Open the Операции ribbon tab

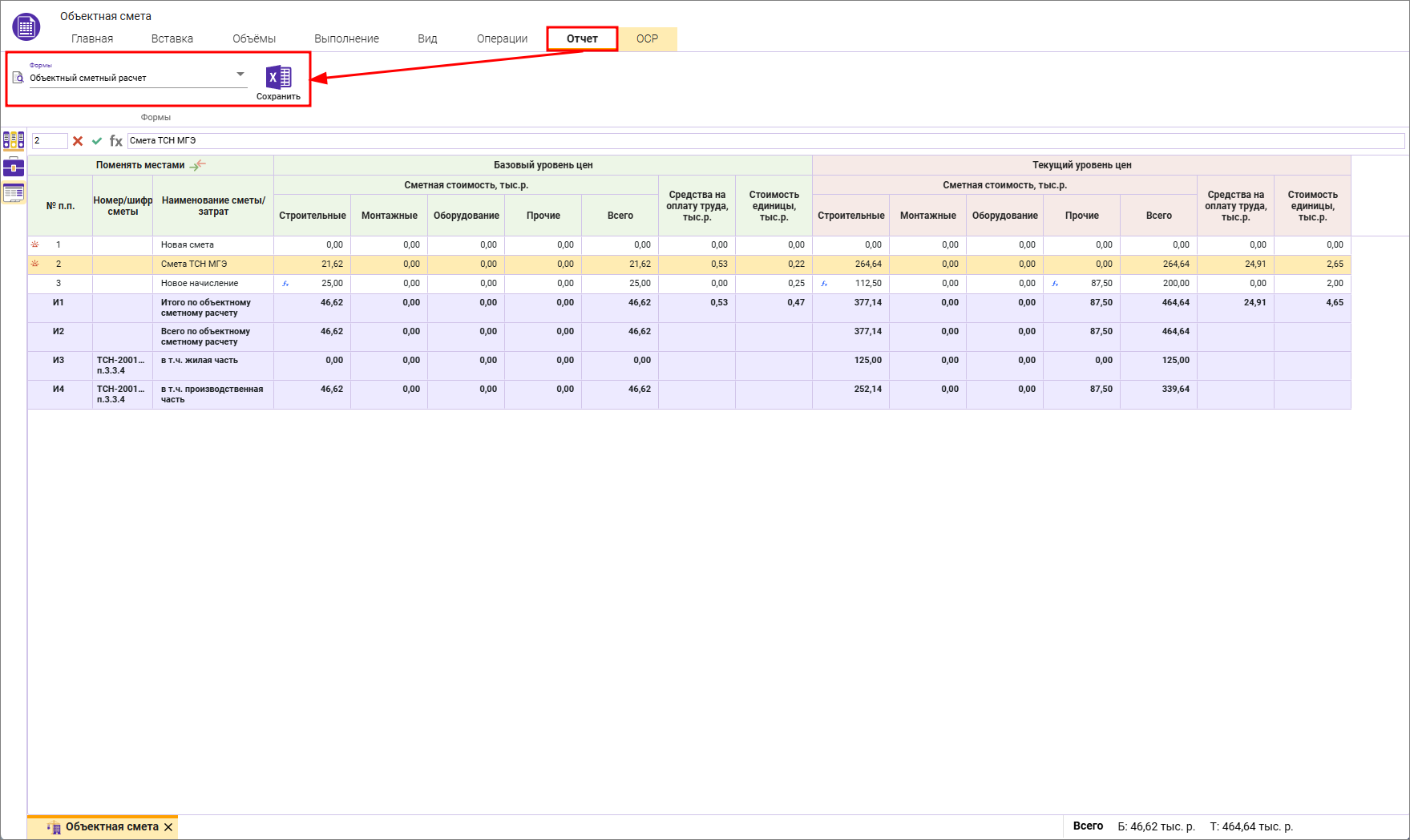tap(502, 38)
